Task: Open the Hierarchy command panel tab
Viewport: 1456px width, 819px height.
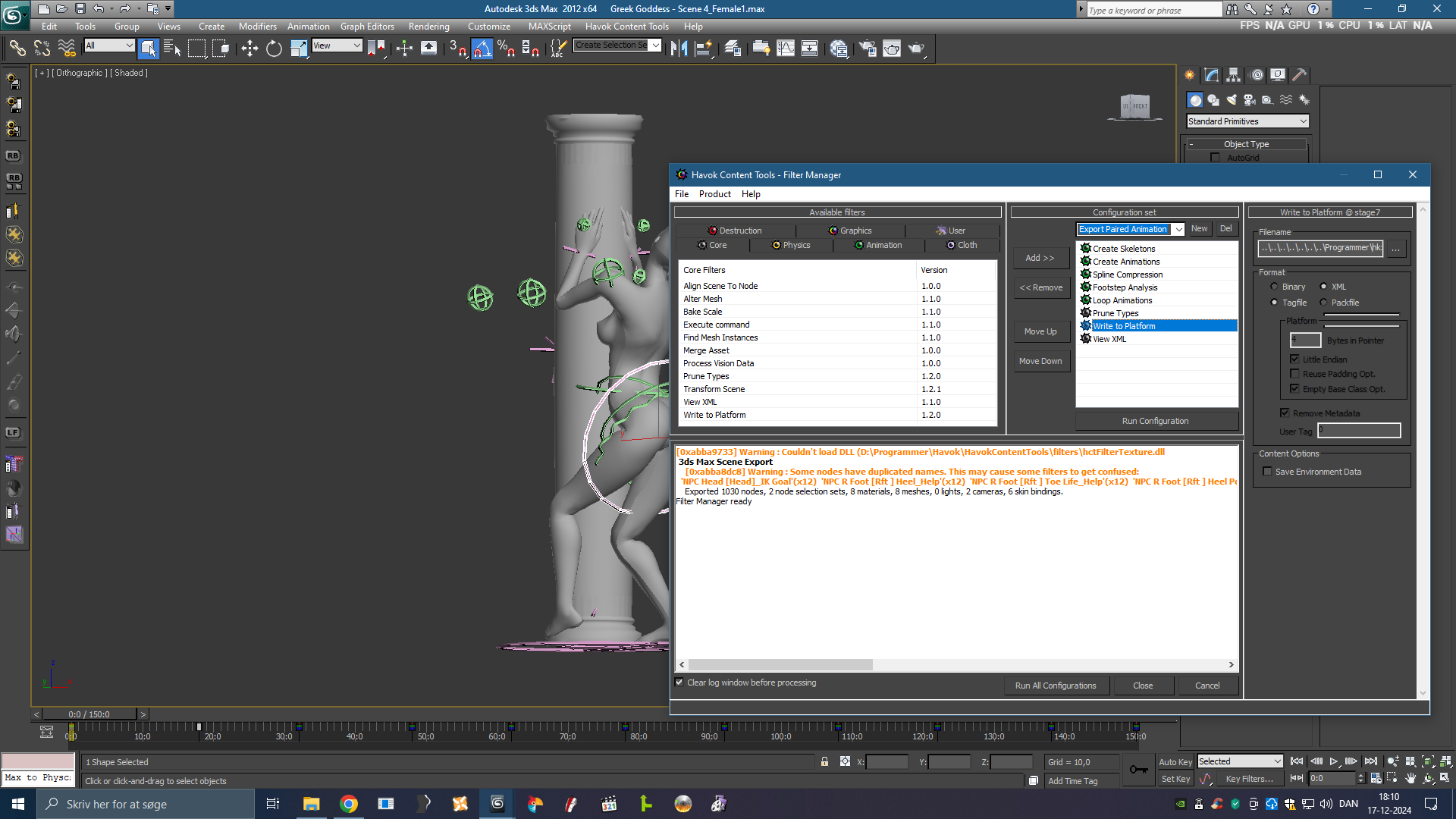Action: 1234,75
